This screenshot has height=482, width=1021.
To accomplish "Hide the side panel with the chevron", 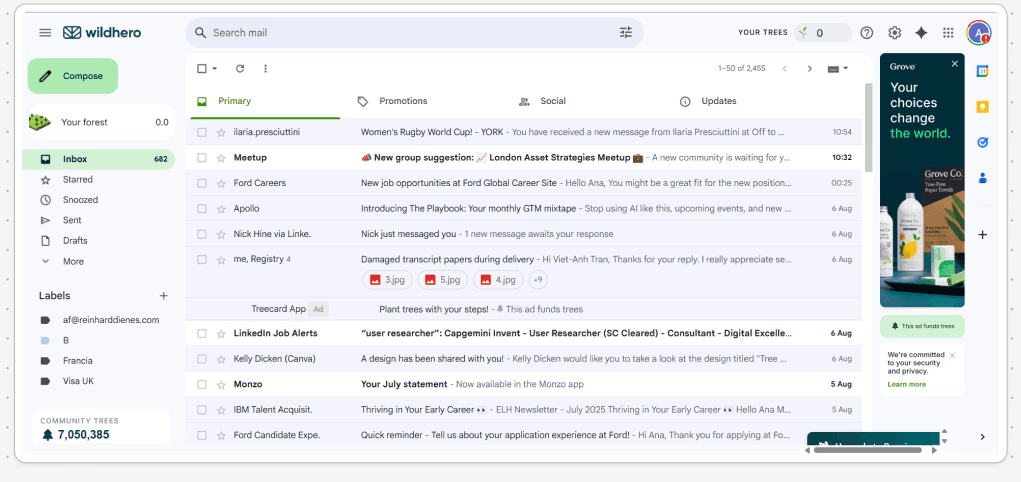I will pyautogui.click(x=983, y=437).
